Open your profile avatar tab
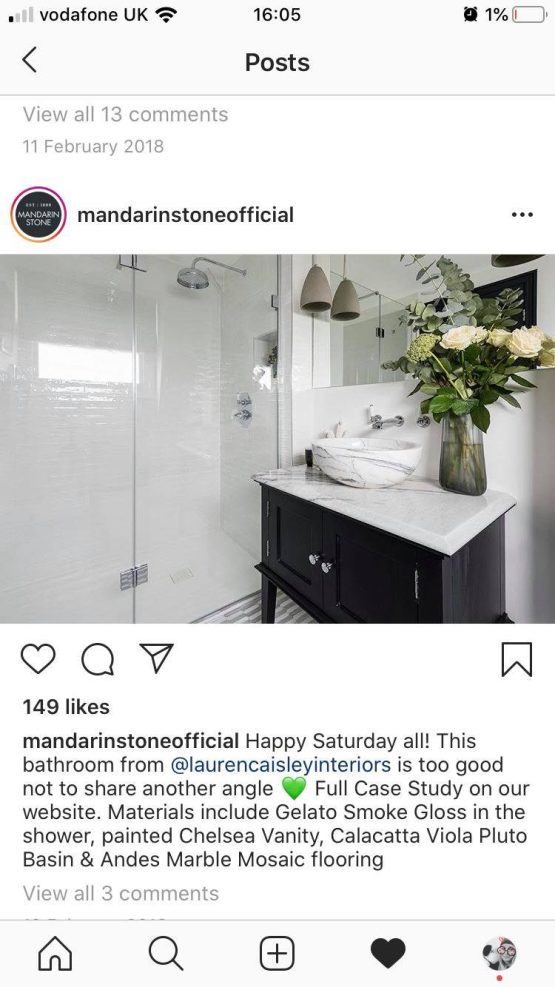Viewport: 555px width, 987px height. tap(499, 954)
